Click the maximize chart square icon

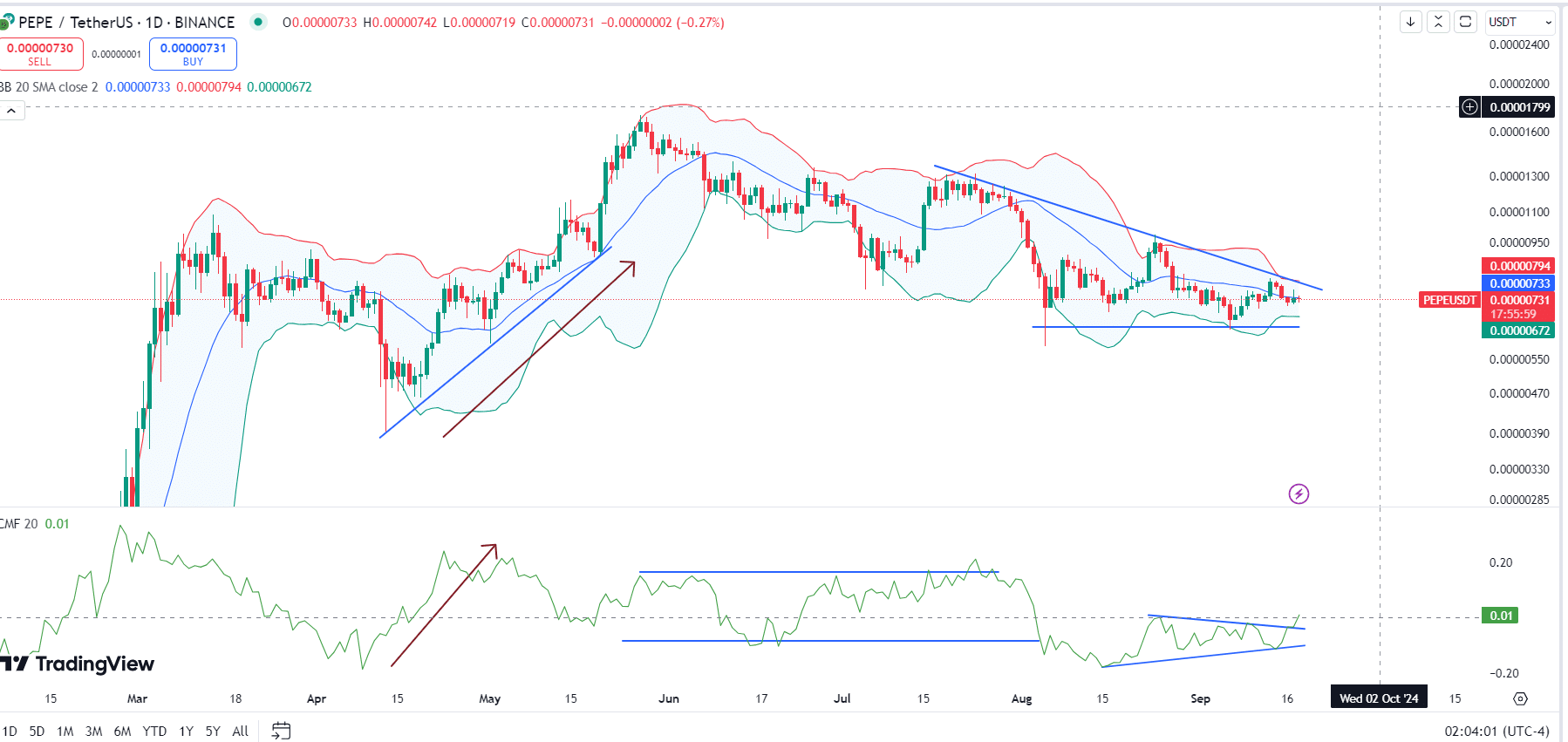1466,22
